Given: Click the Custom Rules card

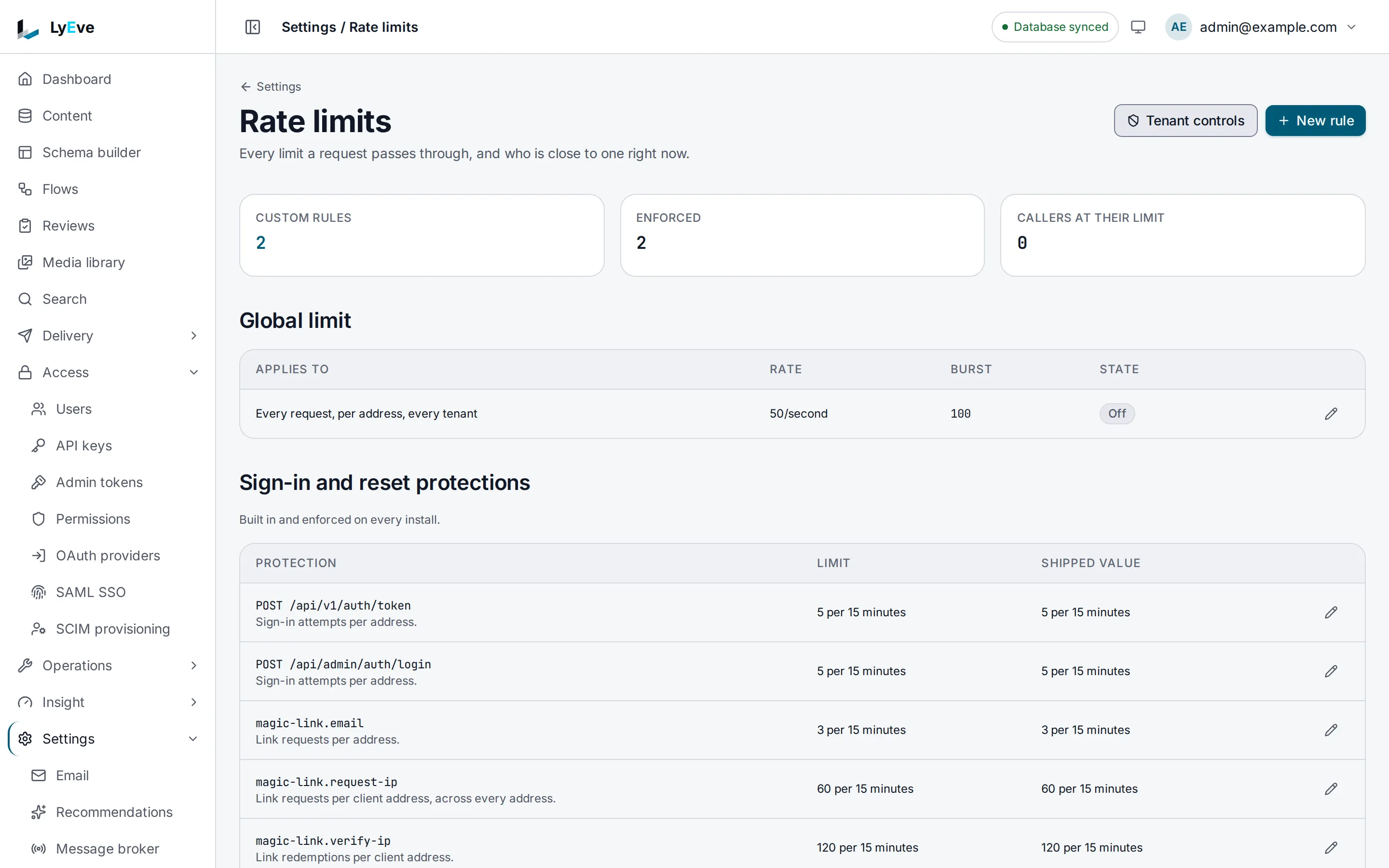Looking at the screenshot, I should (x=422, y=235).
